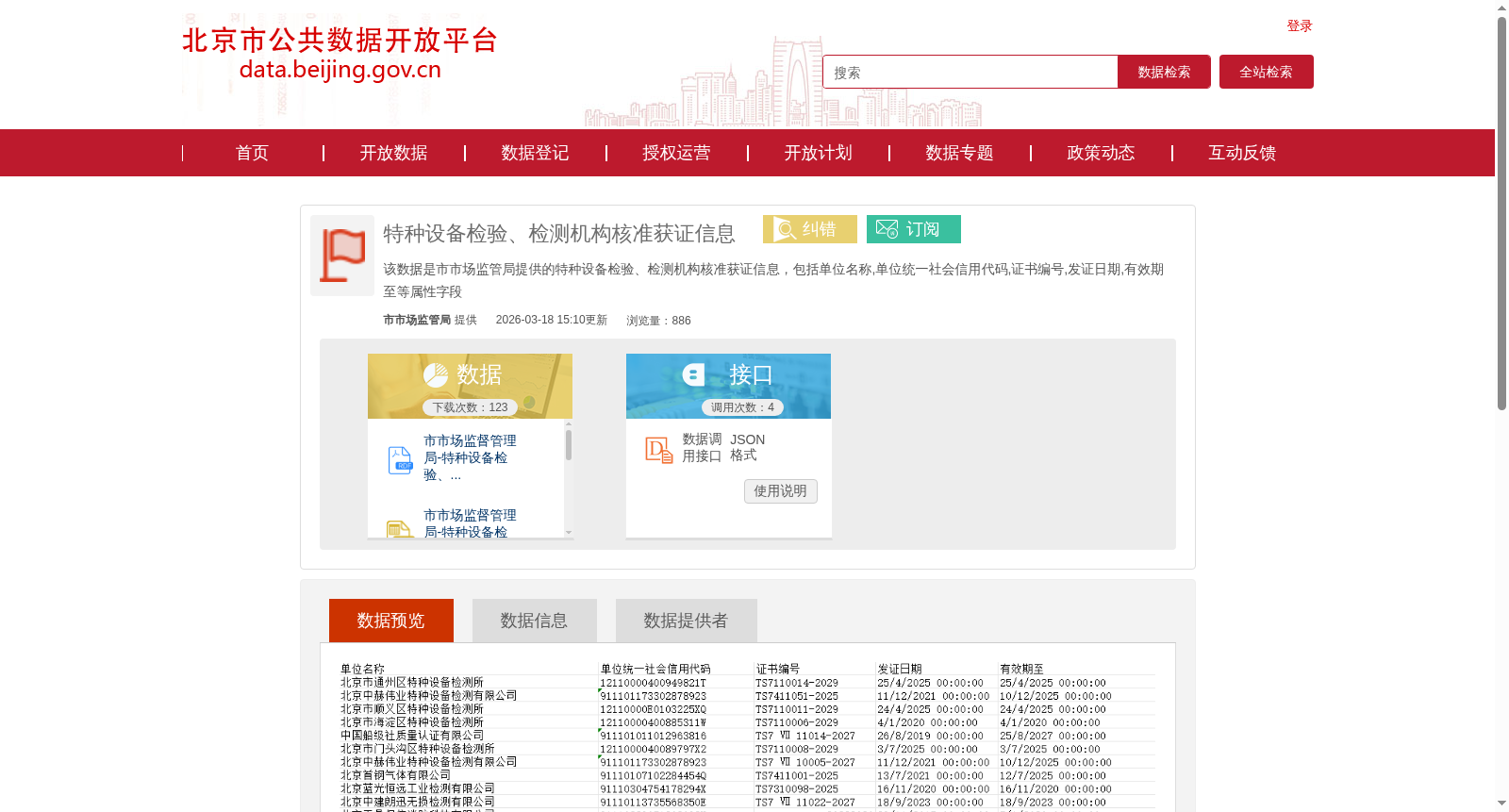The height and width of the screenshot is (812, 1509).
Task: Open first 市市场监督管理局-特种设备检验 file link
Action: (470, 457)
